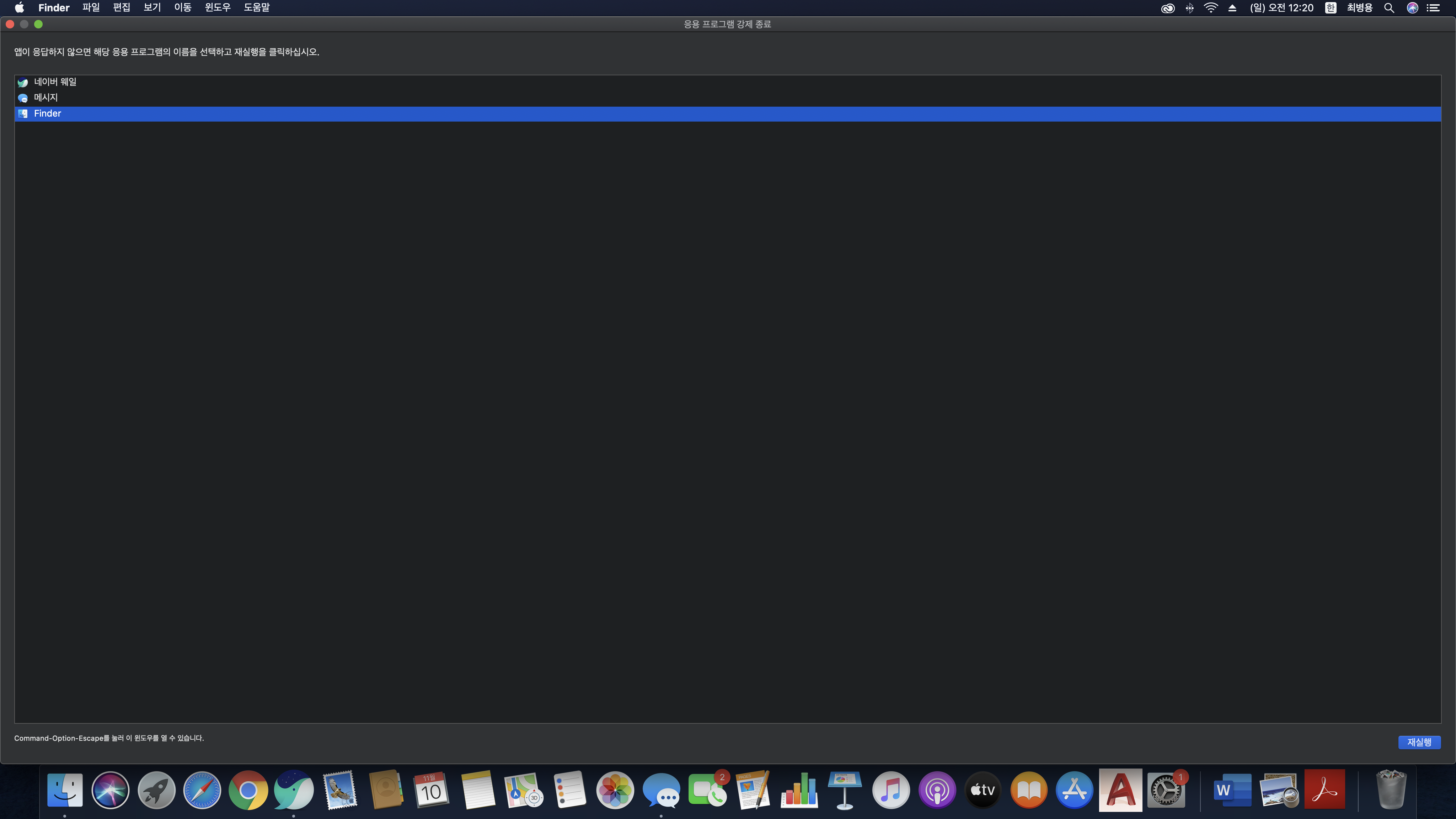
Task: Select 네이버 웨일 in the app list
Action: click(55, 82)
